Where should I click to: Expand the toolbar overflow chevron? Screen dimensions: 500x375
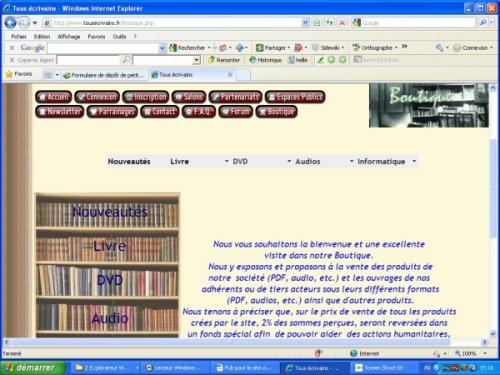404,46
